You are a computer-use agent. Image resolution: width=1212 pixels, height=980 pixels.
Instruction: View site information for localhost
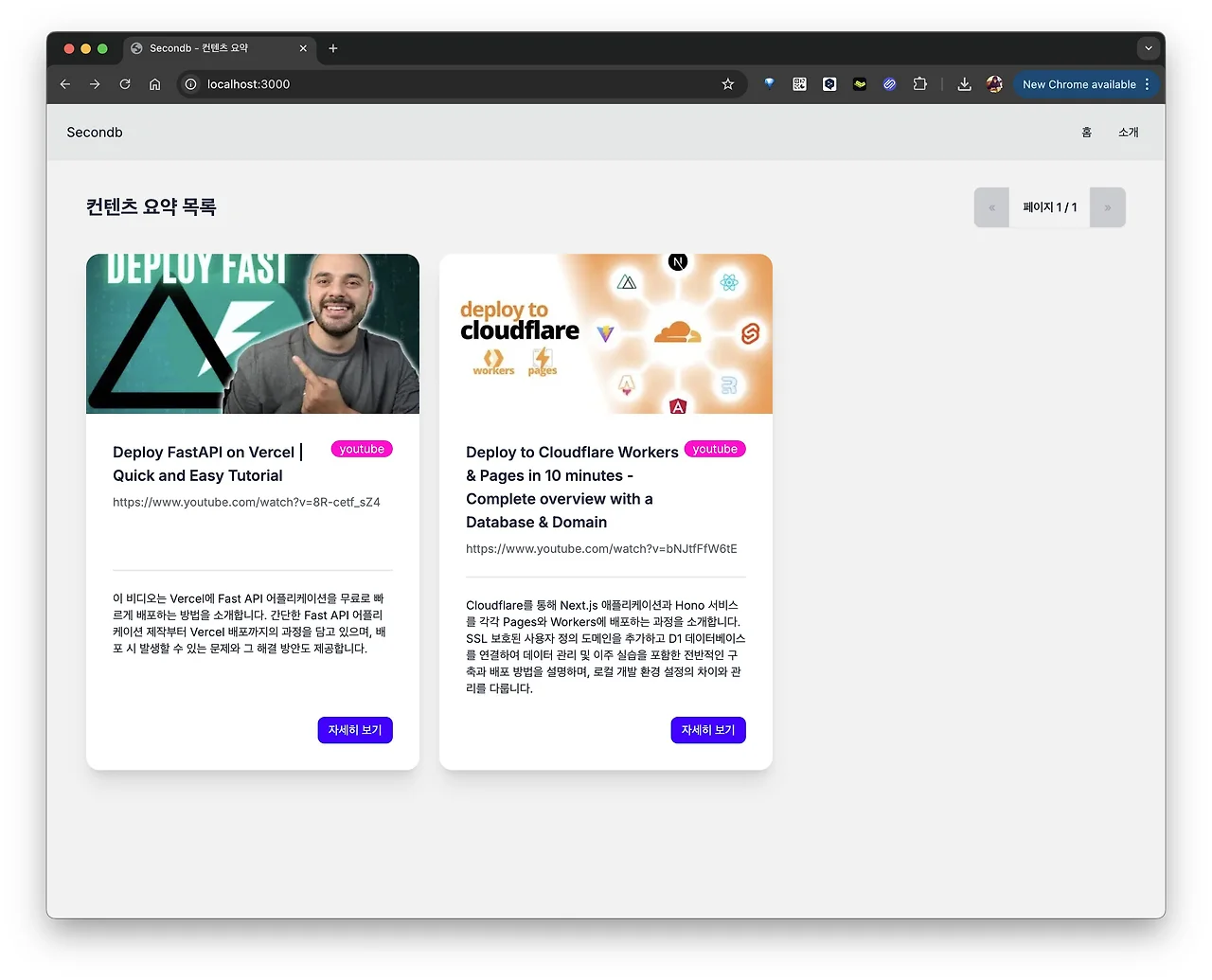190,84
